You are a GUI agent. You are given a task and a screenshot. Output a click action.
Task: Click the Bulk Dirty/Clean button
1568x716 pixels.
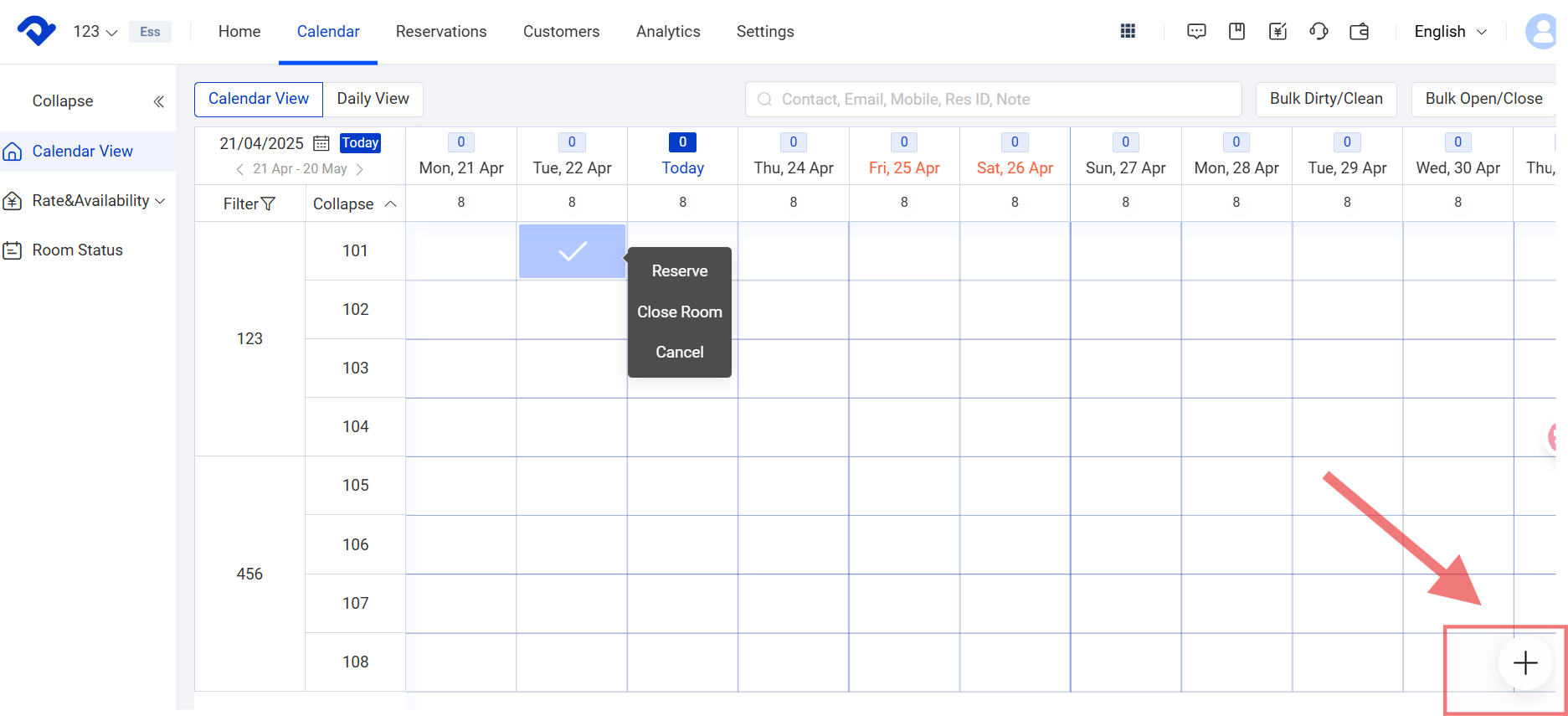click(1325, 99)
